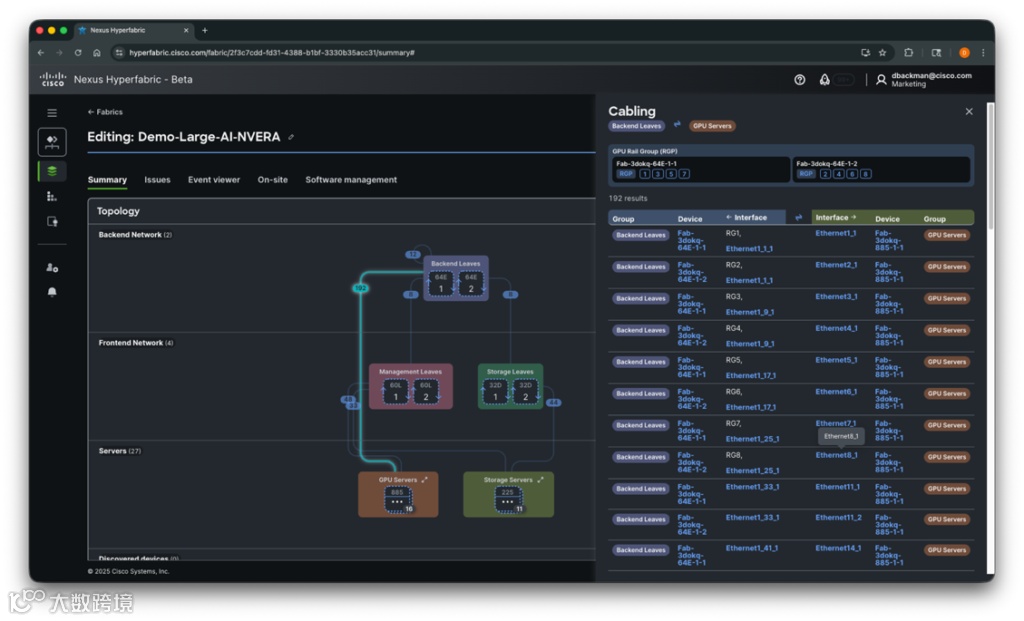The width and height of the screenshot is (1024, 621).
Task: Open the user account profile icon
Action: tap(881, 80)
